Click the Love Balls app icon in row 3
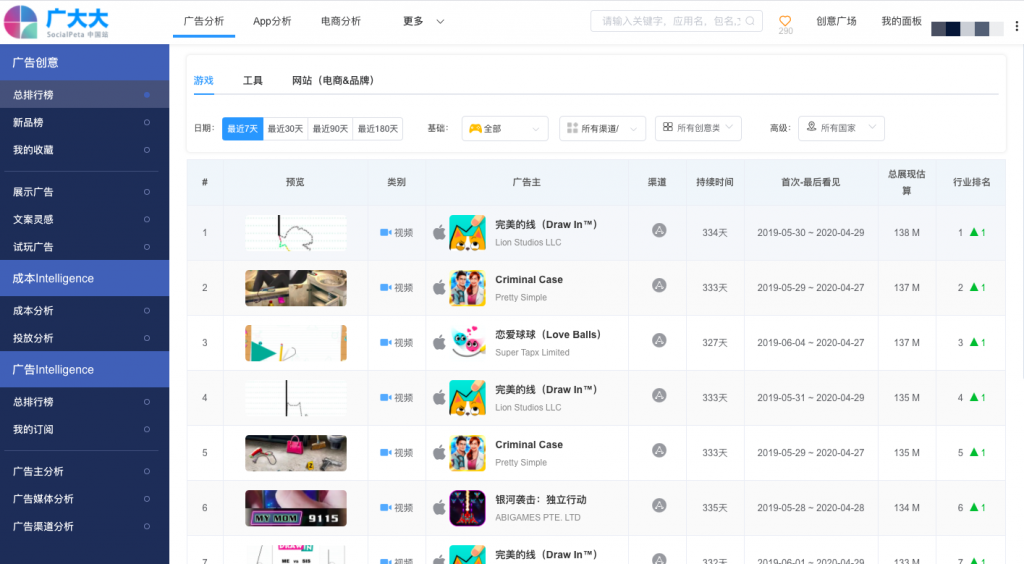Viewport: 1024px width, 564px height. (468, 343)
